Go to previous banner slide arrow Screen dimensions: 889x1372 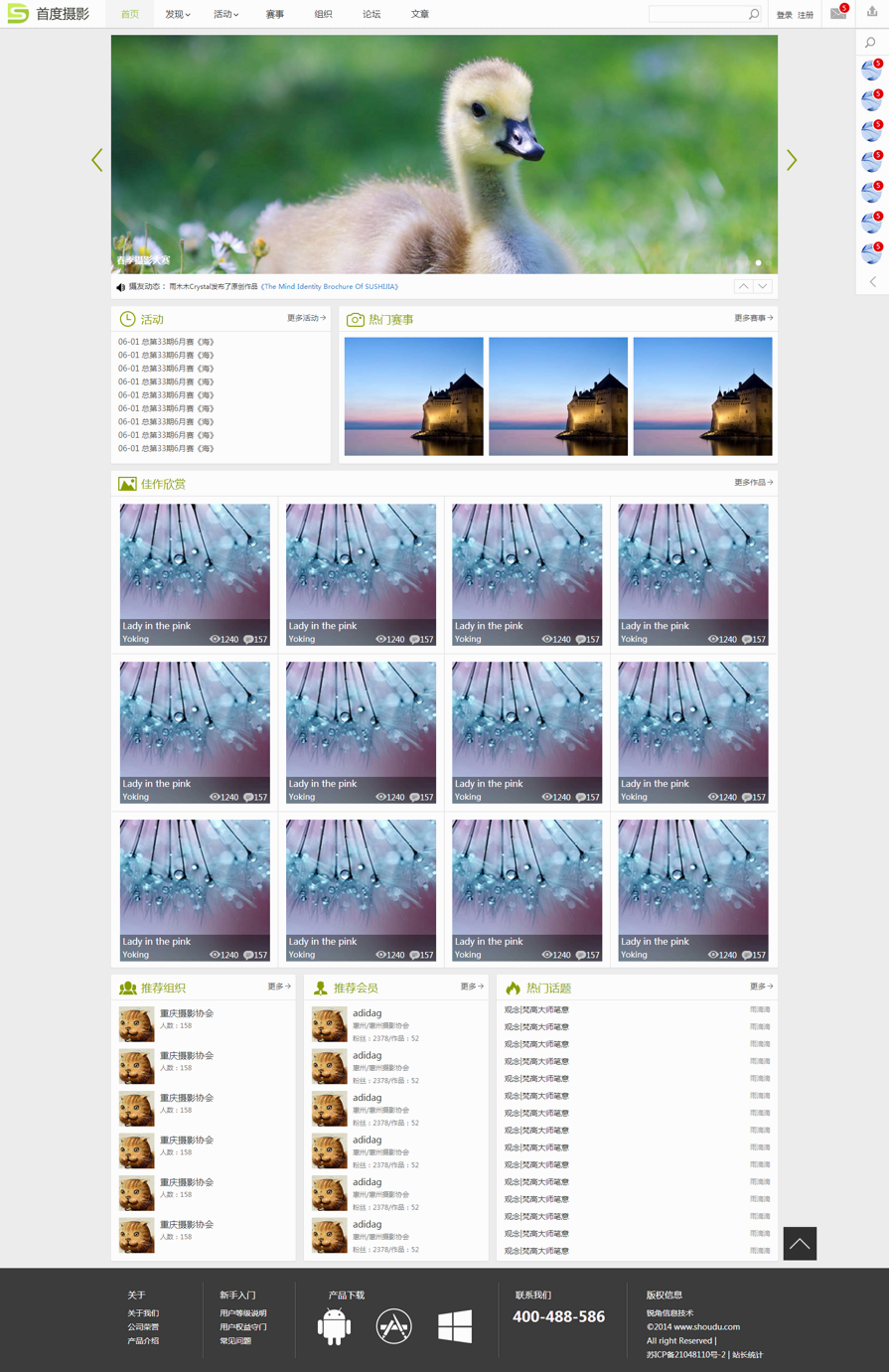97,160
